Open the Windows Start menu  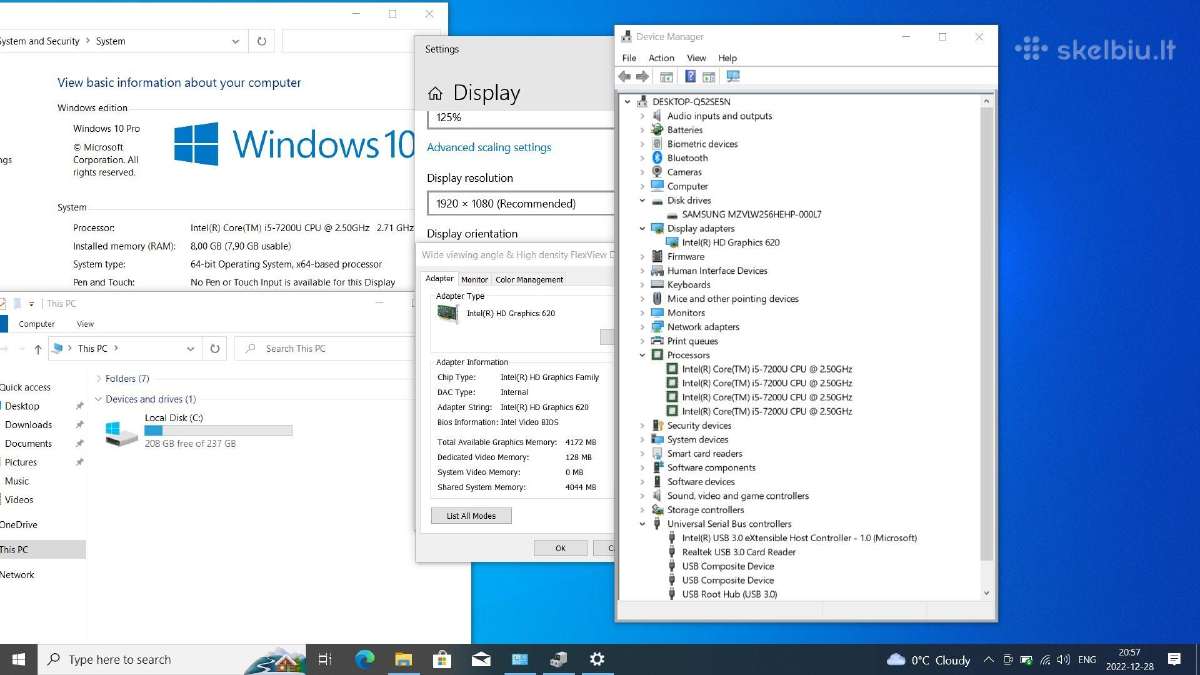point(18,659)
